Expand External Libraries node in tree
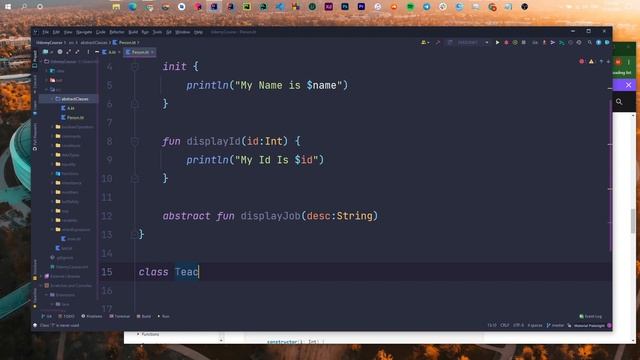This screenshot has height=360, width=640. (x=42, y=276)
